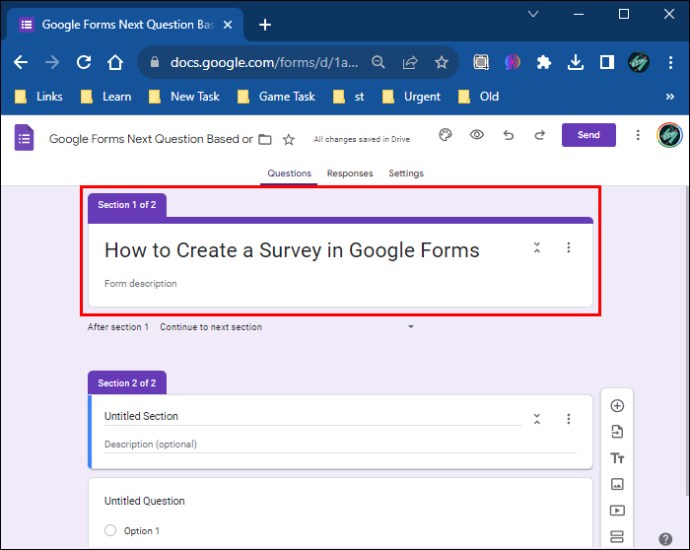Click the Section 1 of 2 label
Image resolution: width=690 pixels, height=550 pixels.
[x=127, y=205]
